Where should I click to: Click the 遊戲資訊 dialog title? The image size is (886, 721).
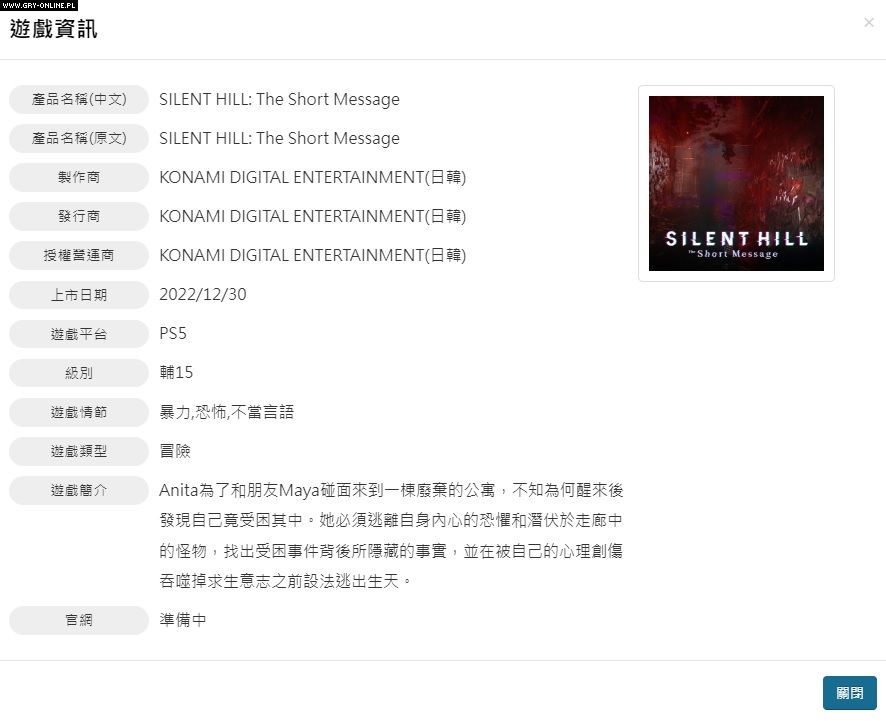tap(54, 29)
